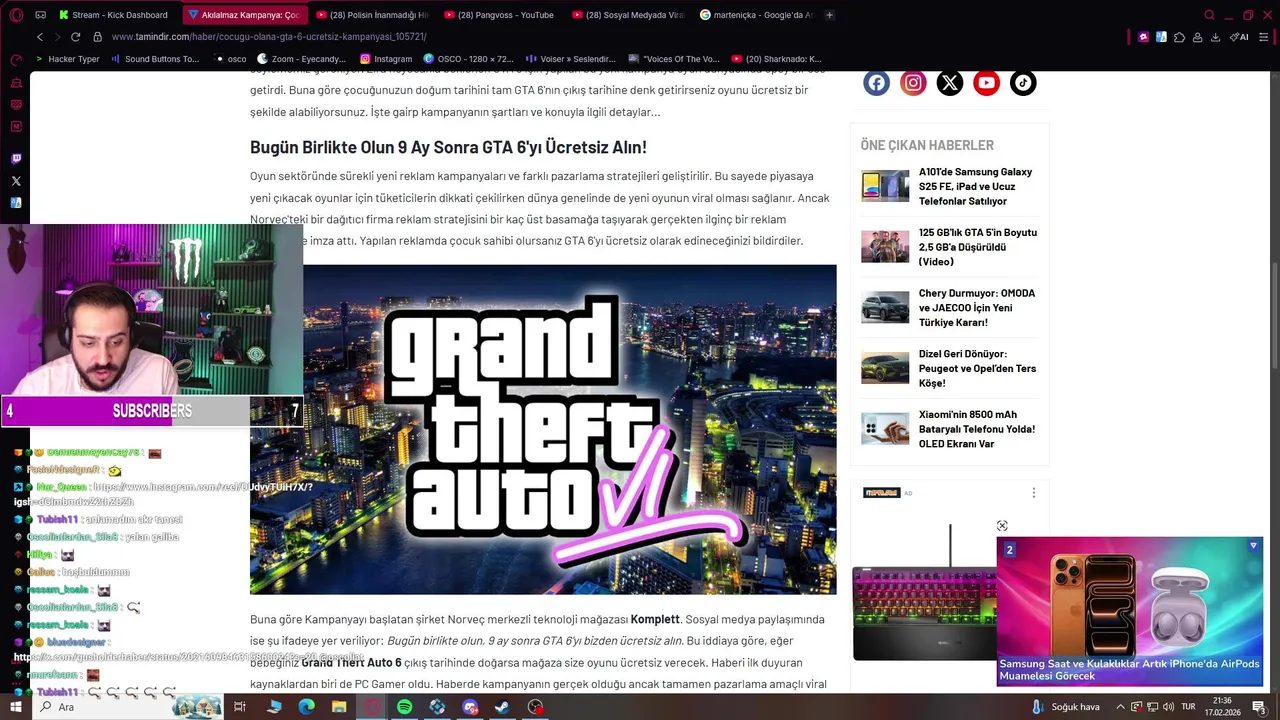
Task: Click the Xiaomi battery article thumbnail
Action: (x=885, y=428)
